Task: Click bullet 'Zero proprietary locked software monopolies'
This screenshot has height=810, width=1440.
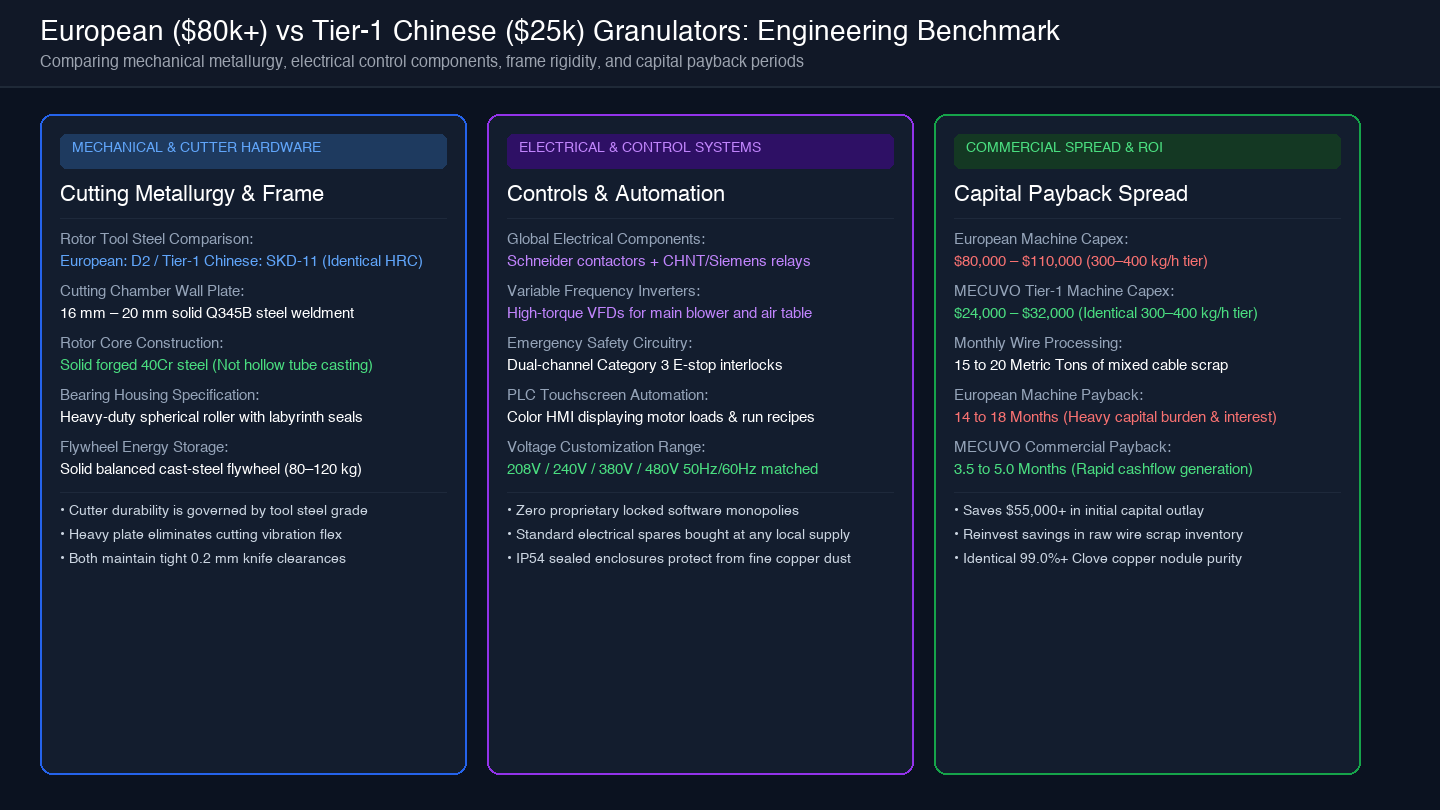Action: click(653, 511)
